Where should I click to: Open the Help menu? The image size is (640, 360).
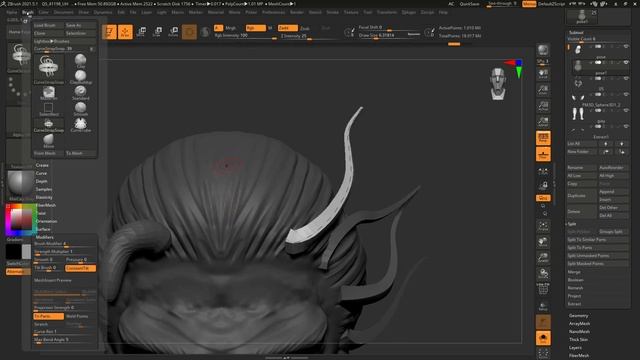point(443,12)
